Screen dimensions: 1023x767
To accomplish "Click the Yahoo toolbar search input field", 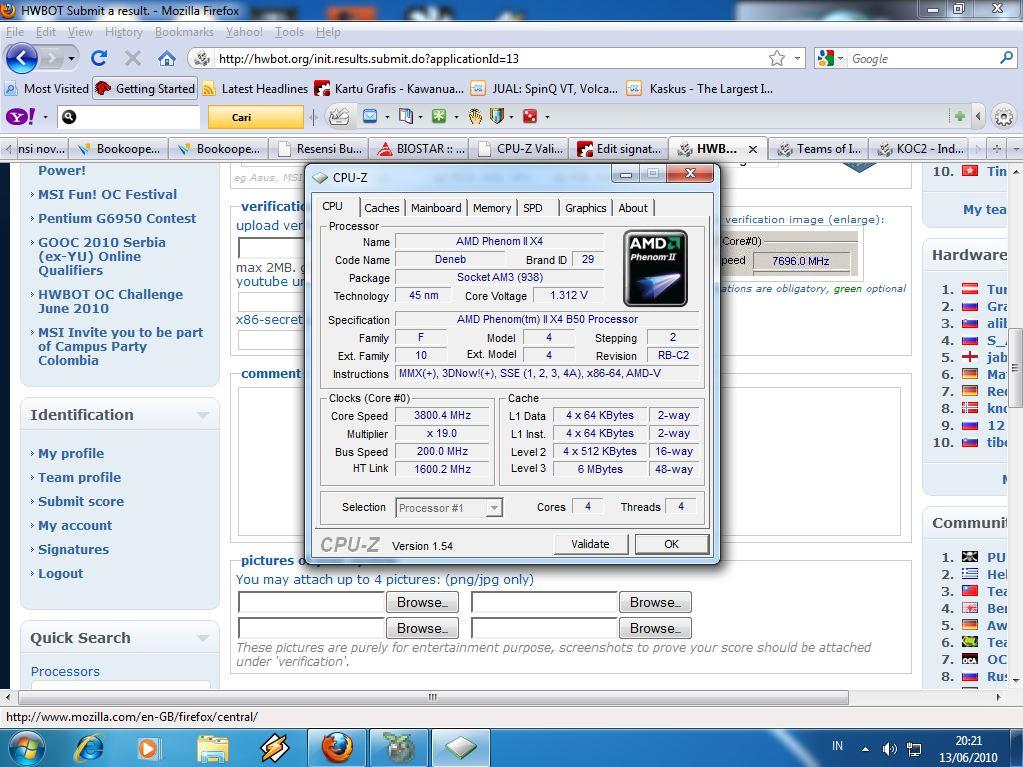I will pos(128,117).
